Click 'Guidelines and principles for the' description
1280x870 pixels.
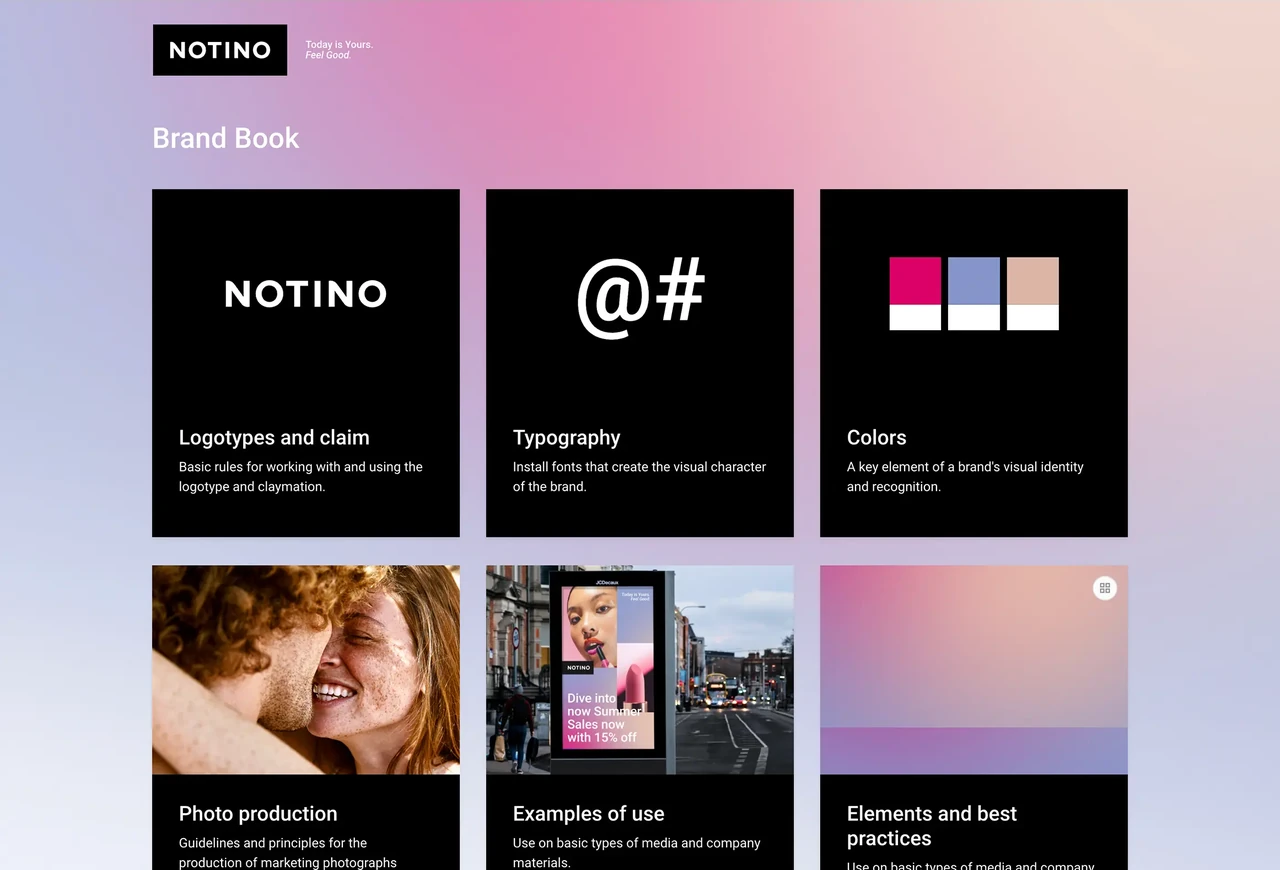point(288,852)
